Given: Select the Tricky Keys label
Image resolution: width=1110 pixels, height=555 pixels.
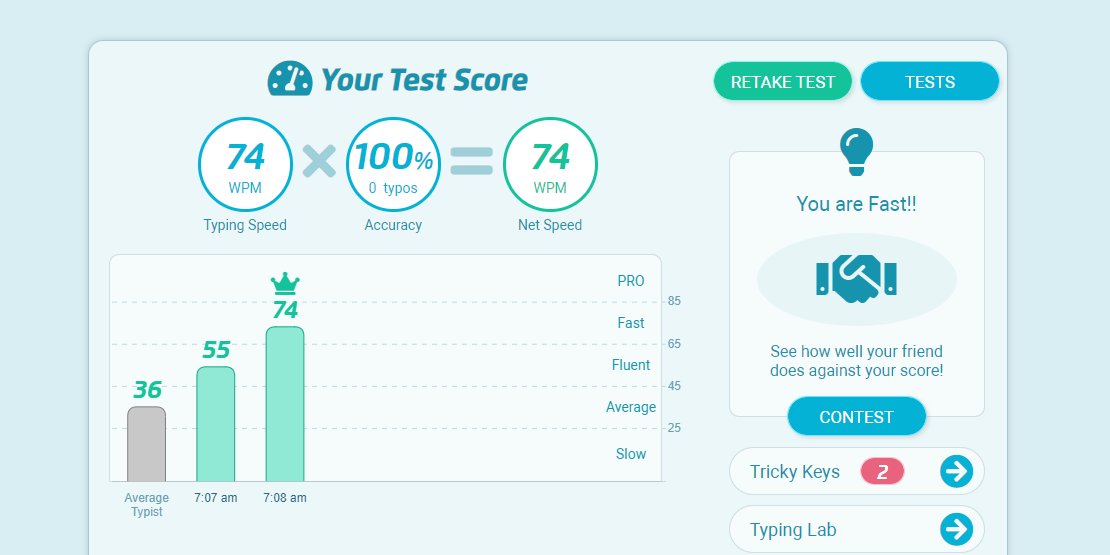Looking at the screenshot, I should click(x=795, y=472).
